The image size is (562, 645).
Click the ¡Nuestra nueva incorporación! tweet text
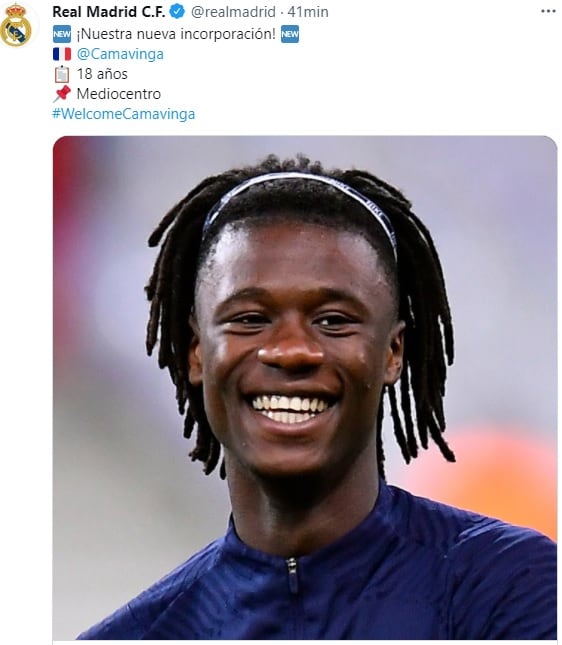point(176,34)
